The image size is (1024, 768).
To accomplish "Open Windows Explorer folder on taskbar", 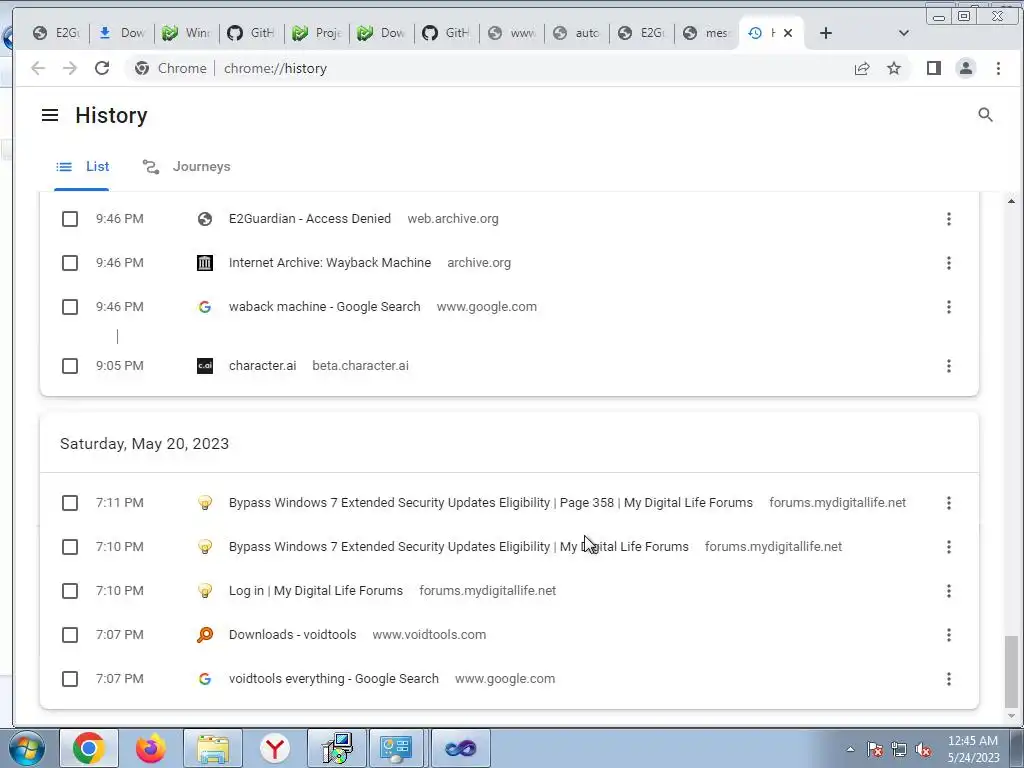I will [213, 748].
